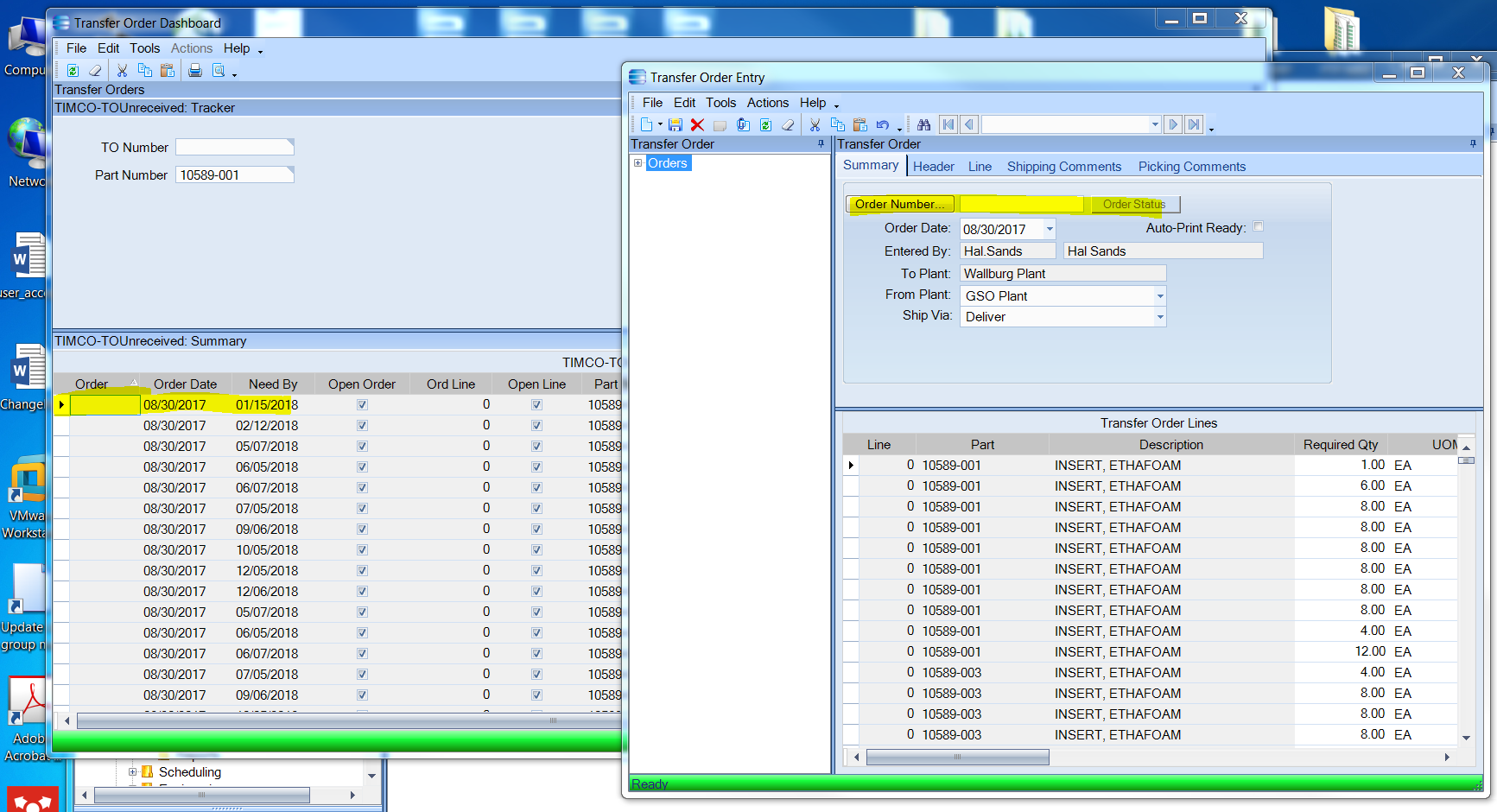
Task: Click the Order Number... button
Action: [x=900, y=204]
